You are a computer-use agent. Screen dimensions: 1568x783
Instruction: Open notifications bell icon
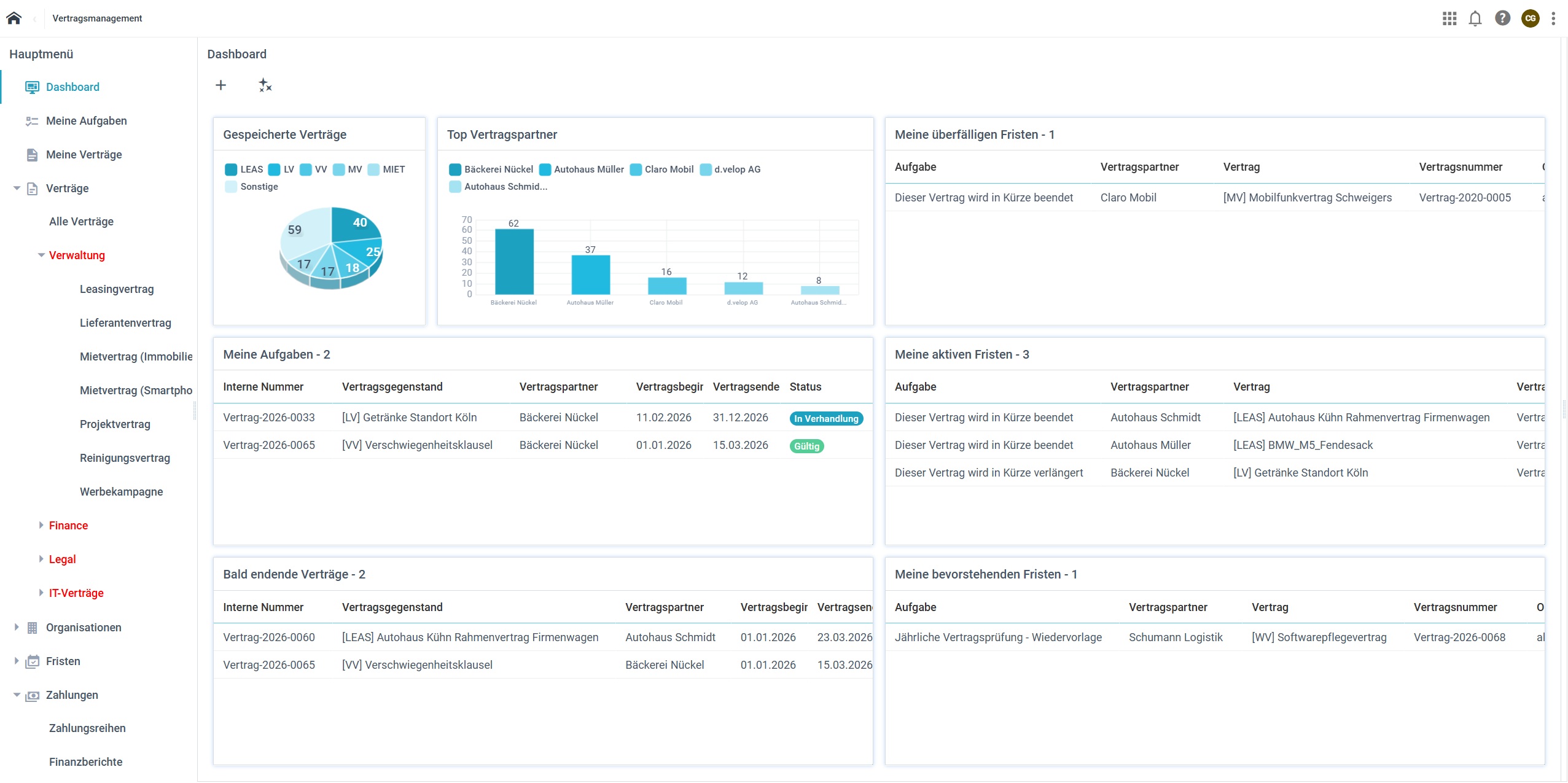(1475, 18)
